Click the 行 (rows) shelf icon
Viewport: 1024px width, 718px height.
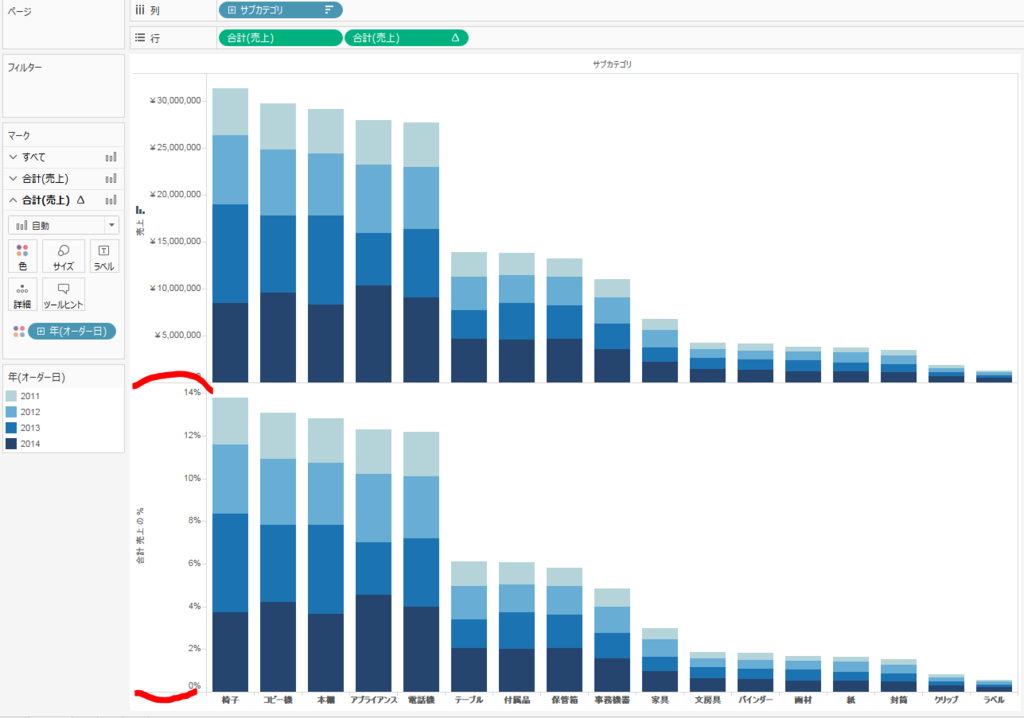click(140, 38)
